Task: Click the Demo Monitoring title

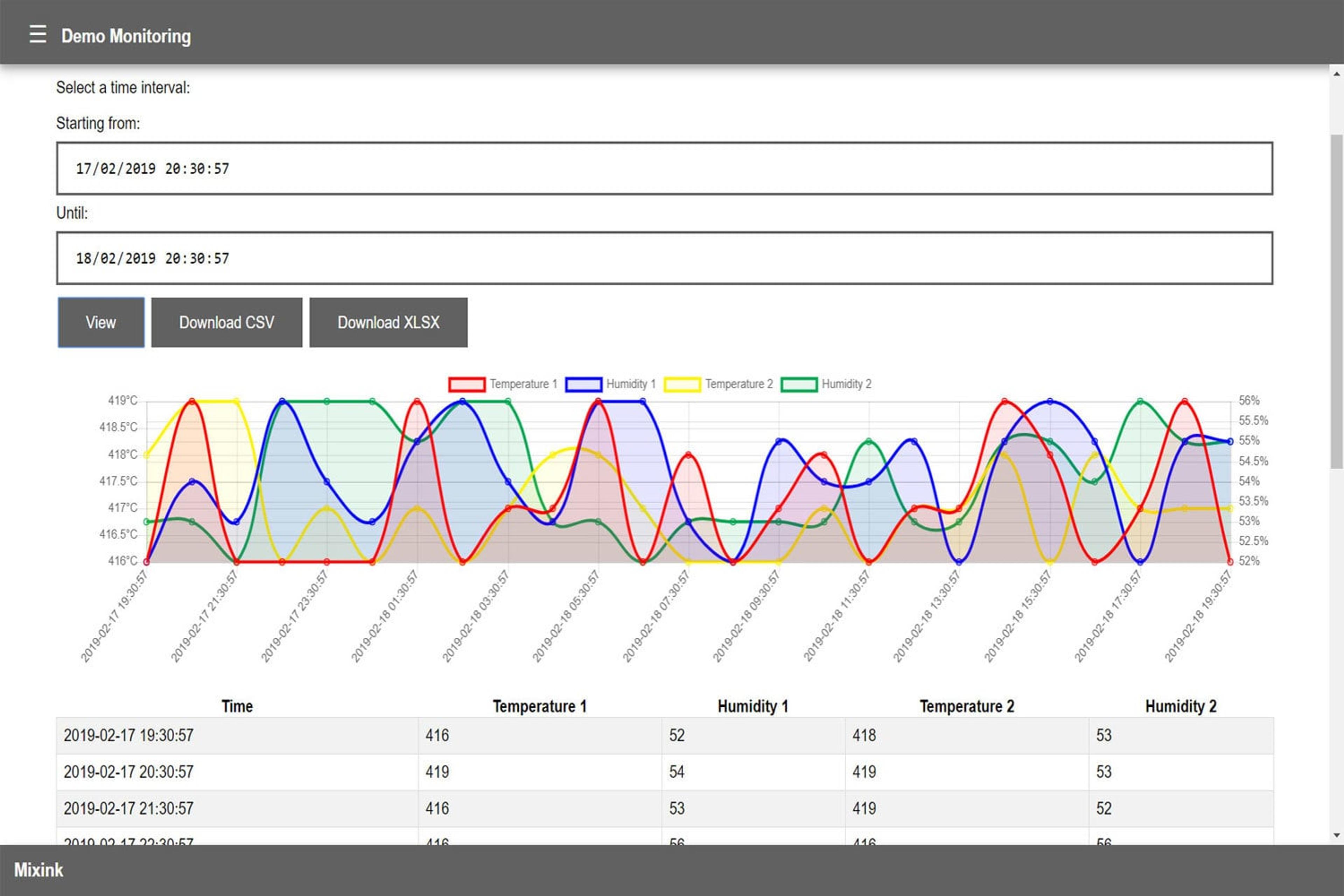Action: click(126, 36)
